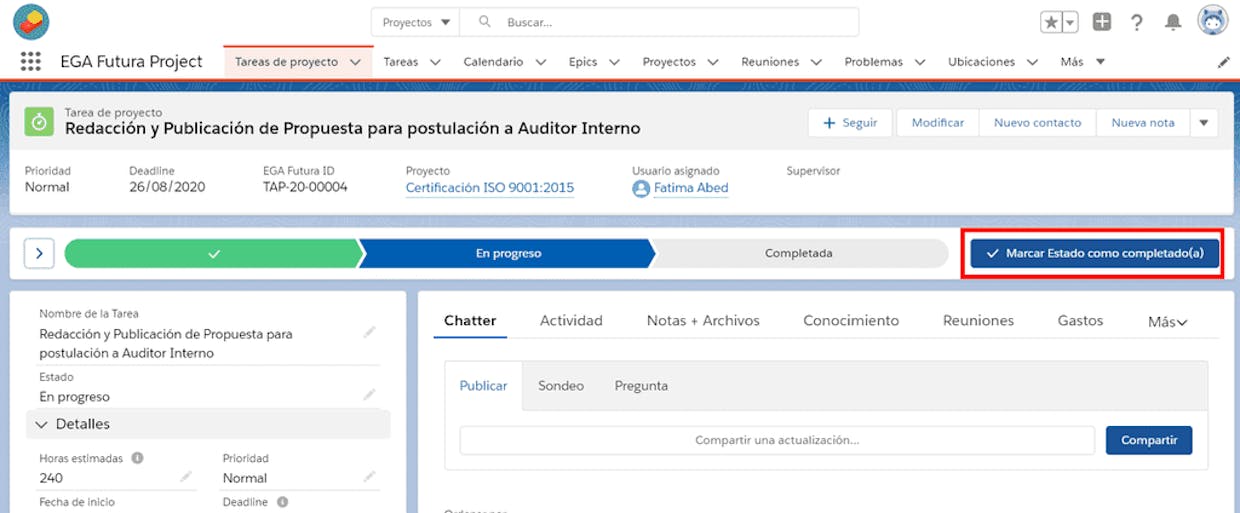Switch to the Conocimiento tab
The width and height of the screenshot is (1240, 513).
pyautogui.click(x=851, y=321)
